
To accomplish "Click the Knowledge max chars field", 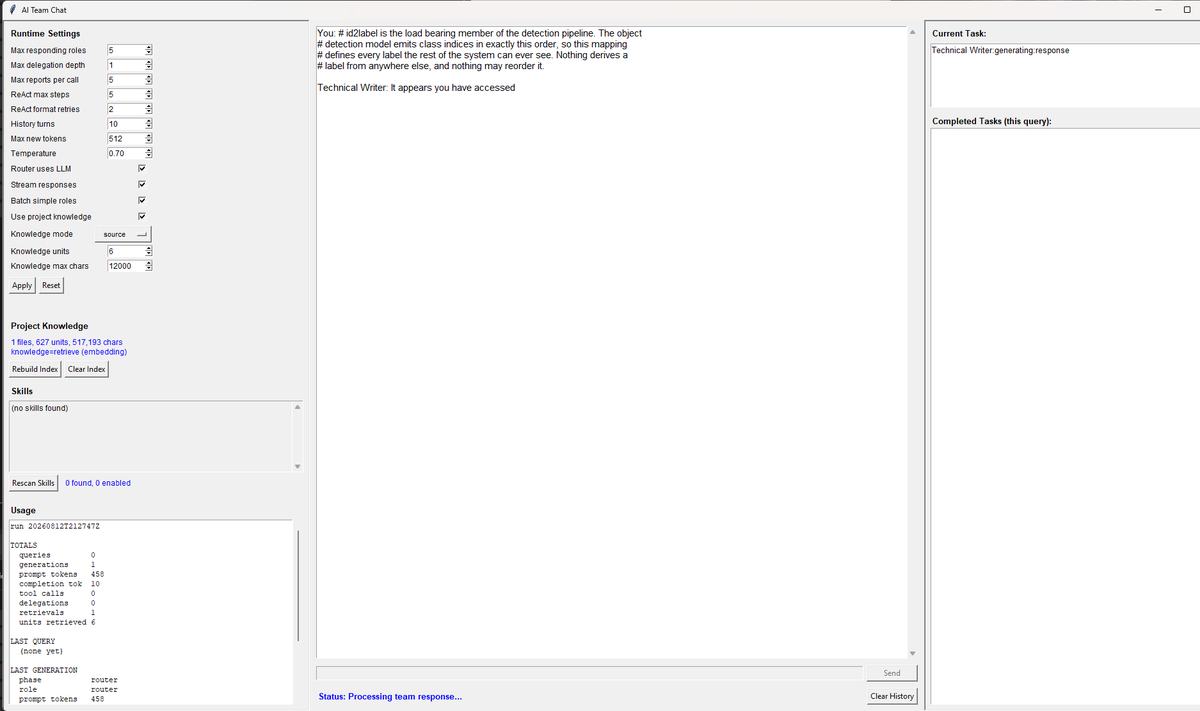I will 125,266.
